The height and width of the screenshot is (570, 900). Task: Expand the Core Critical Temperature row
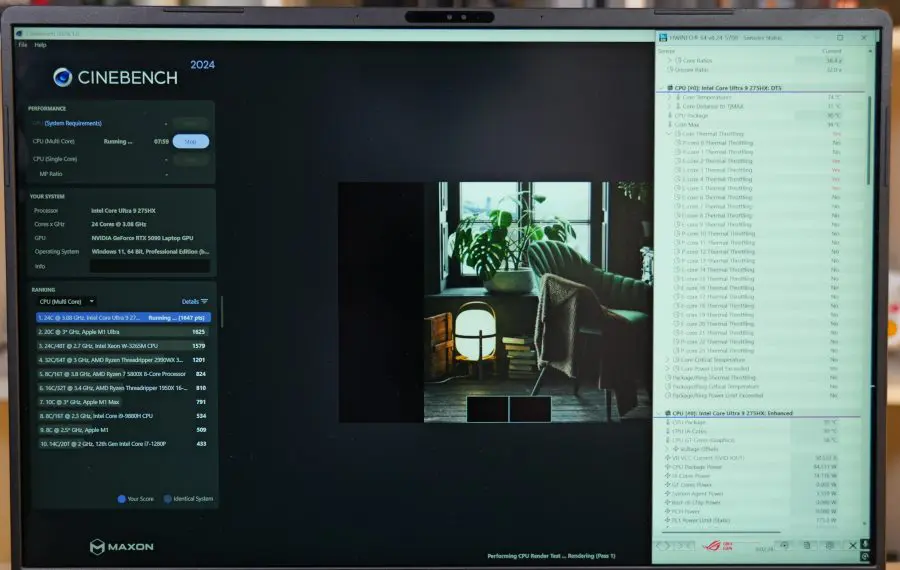(x=668, y=360)
